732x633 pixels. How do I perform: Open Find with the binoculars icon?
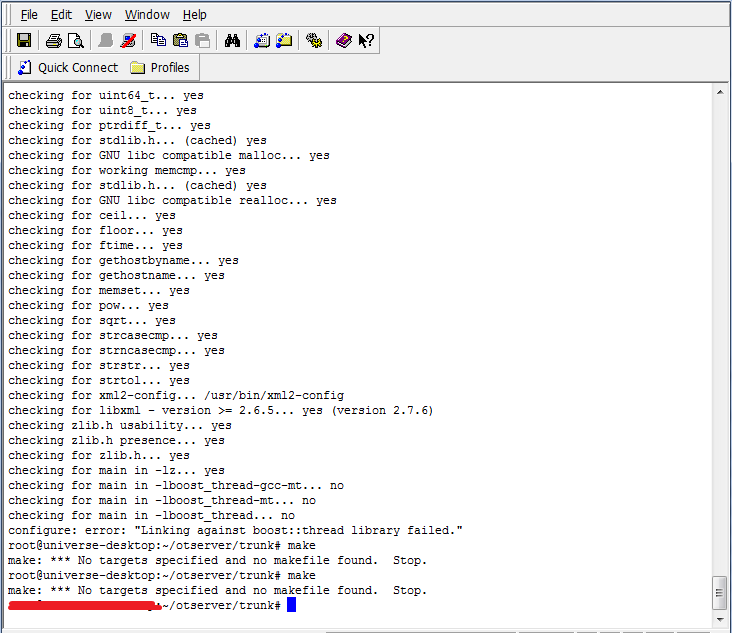click(232, 41)
